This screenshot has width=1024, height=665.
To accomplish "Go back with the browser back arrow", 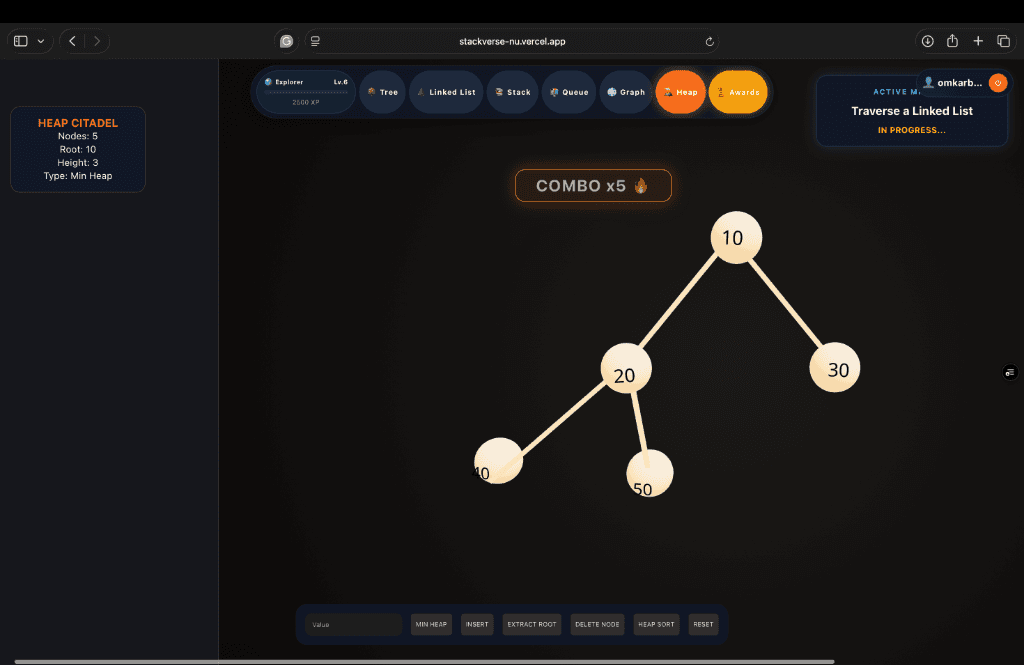I will [x=72, y=41].
